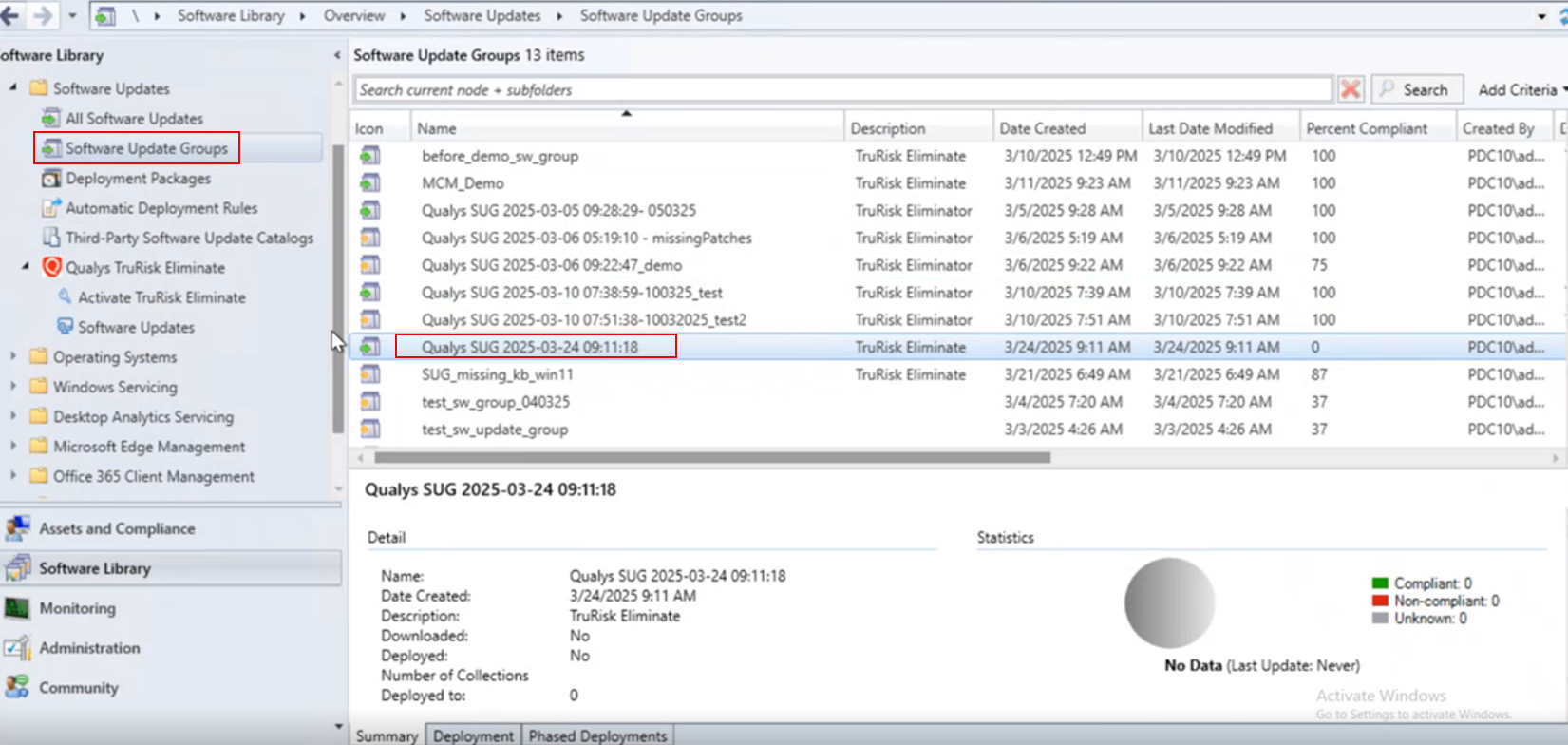The width and height of the screenshot is (1568, 745).
Task: Switch to the Phased Deployments tab
Action: point(597,735)
